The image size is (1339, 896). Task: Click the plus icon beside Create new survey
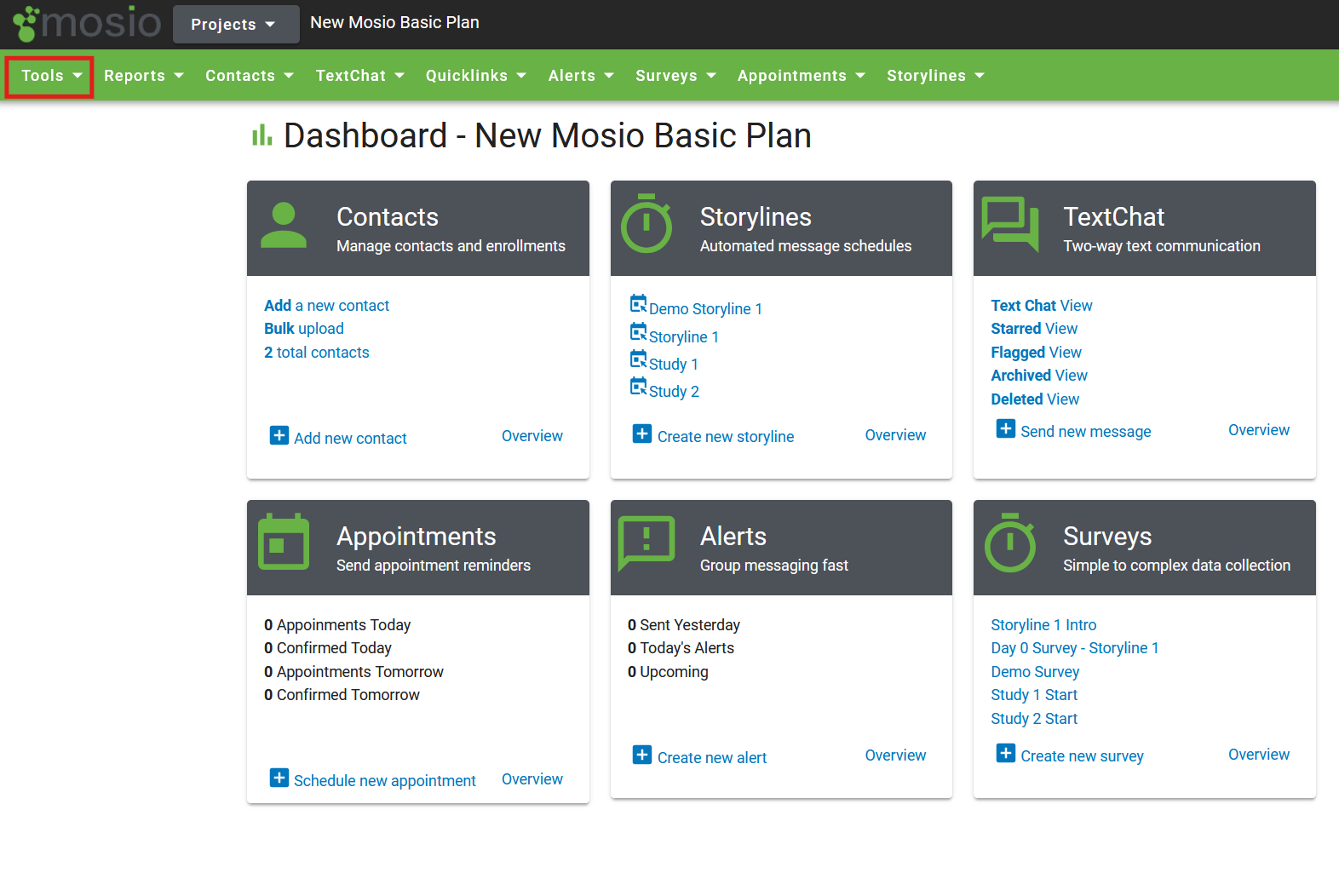[1006, 753]
